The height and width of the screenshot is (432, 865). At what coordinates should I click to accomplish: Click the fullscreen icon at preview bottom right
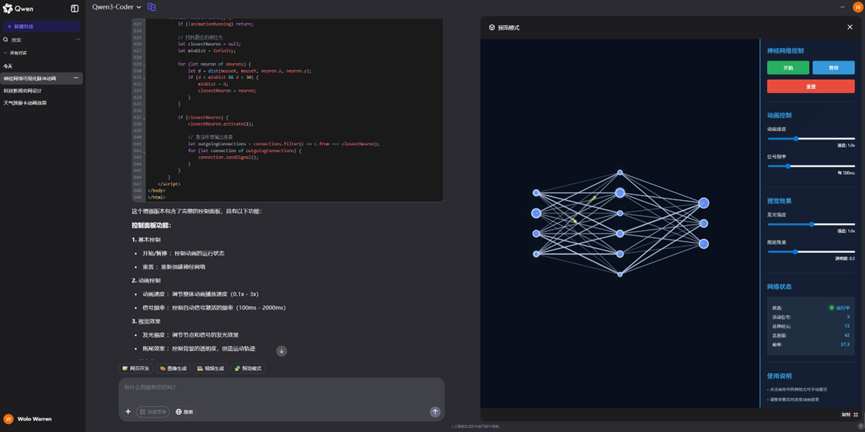point(856,414)
